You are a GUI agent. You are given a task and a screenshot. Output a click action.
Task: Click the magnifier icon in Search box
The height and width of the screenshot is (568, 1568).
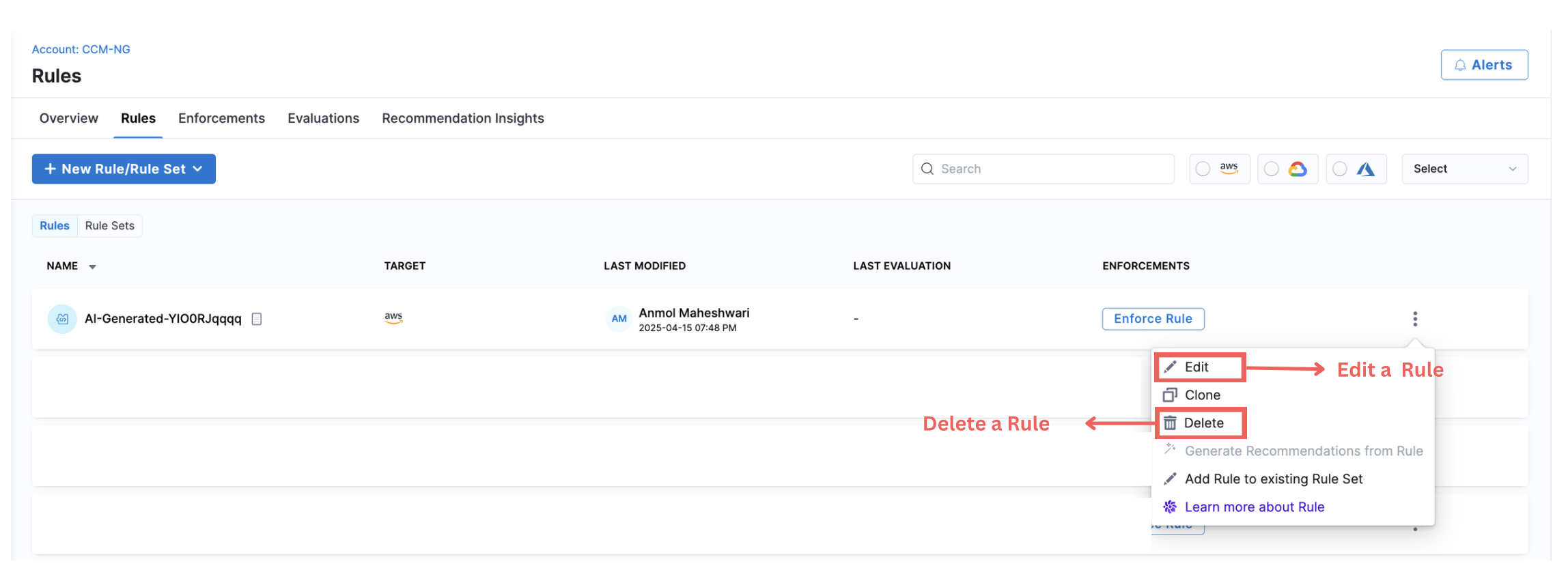(927, 169)
